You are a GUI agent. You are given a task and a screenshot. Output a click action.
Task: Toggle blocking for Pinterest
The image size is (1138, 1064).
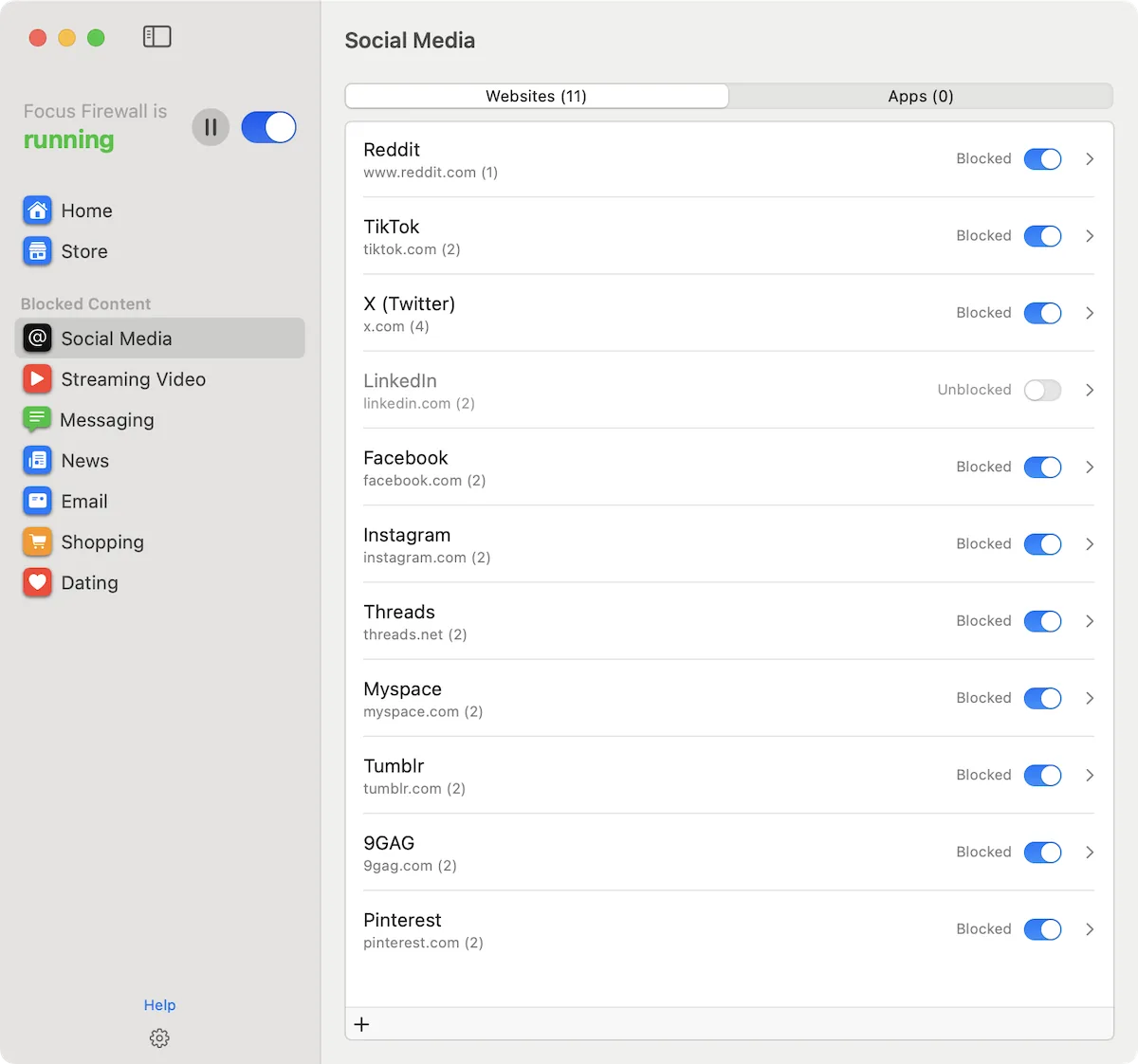1042,929
